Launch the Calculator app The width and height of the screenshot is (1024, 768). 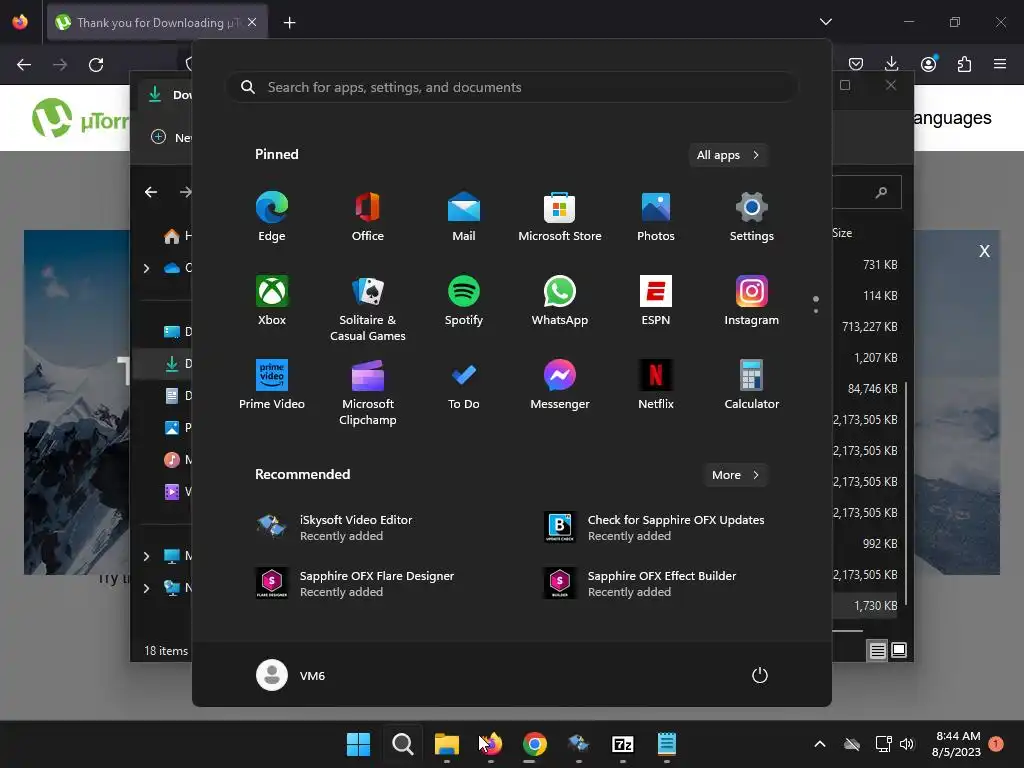(x=752, y=385)
